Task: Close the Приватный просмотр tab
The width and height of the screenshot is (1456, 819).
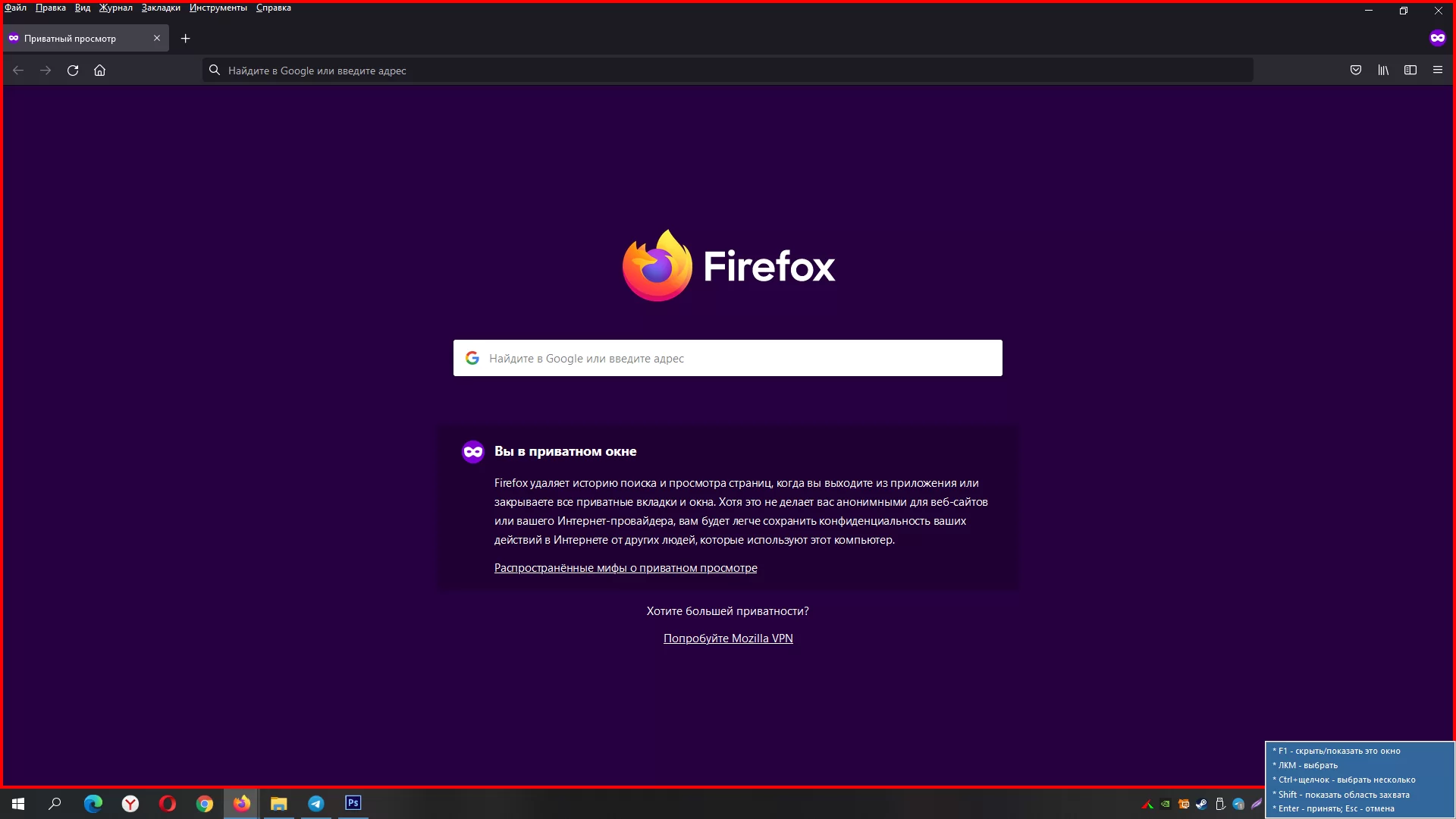Action: coord(157,38)
